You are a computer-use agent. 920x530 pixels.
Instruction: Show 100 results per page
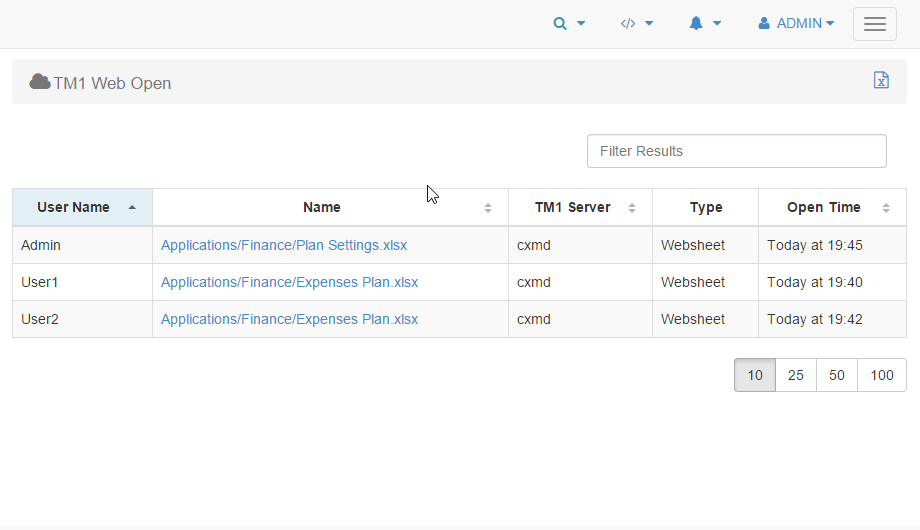pos(882,375)
